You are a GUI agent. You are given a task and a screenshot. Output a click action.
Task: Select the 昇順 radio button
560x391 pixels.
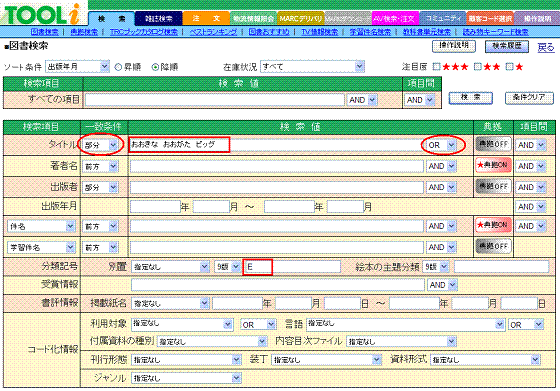(118, 67)
